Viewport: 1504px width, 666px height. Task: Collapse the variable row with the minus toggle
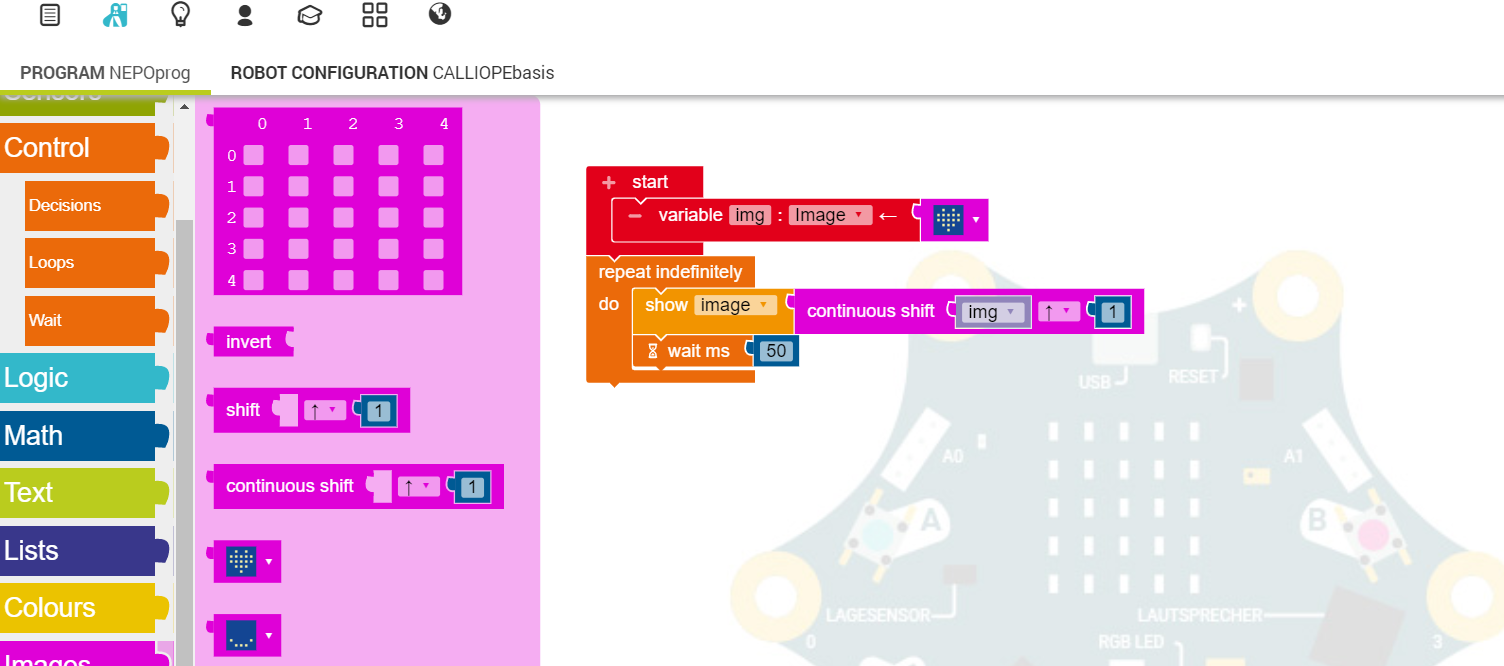pyautogui.click(x=637, y=215)
